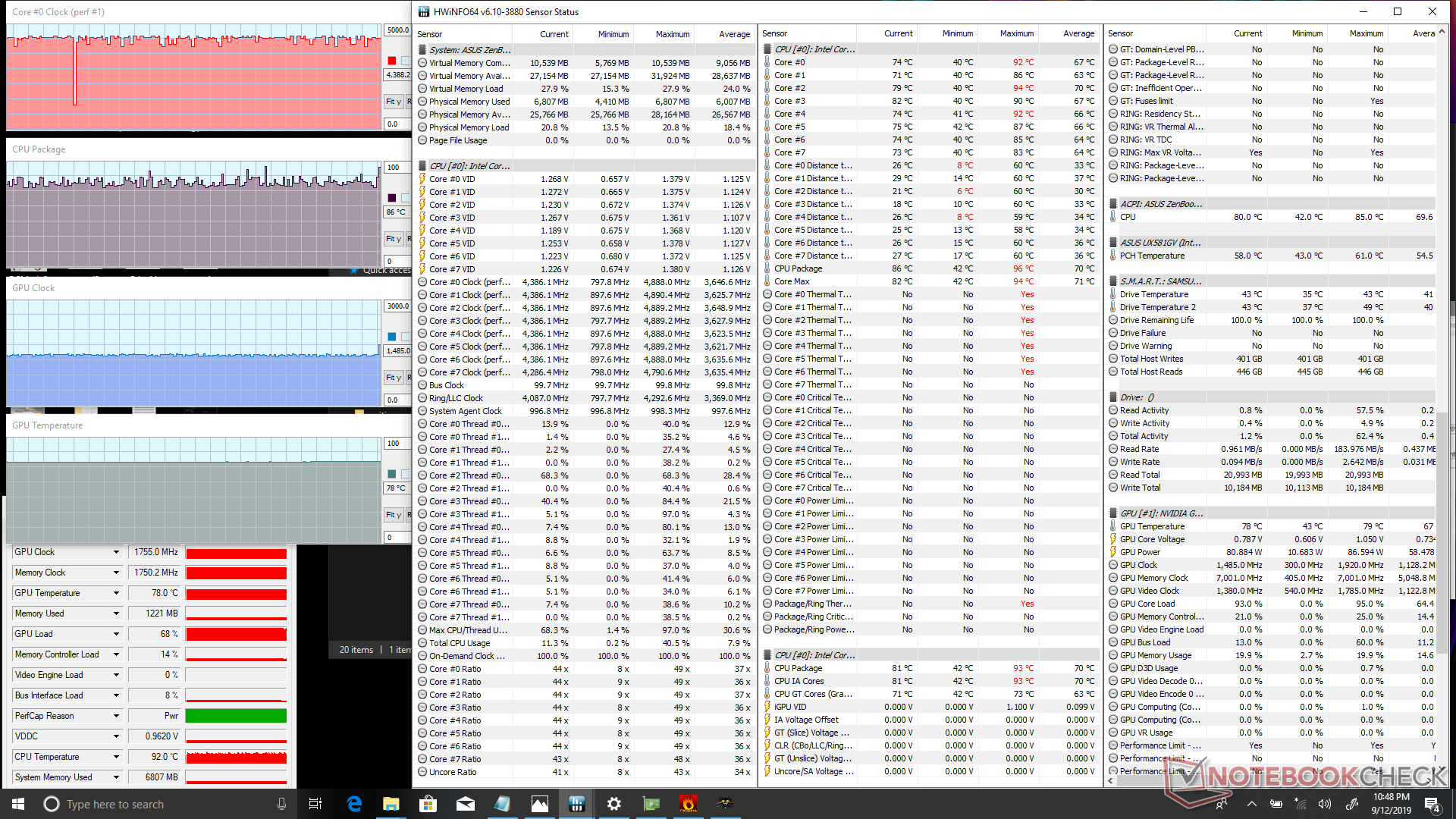Click the Task View icon
This screenshot has height=819, width=1456.
(x=315, y=804)
